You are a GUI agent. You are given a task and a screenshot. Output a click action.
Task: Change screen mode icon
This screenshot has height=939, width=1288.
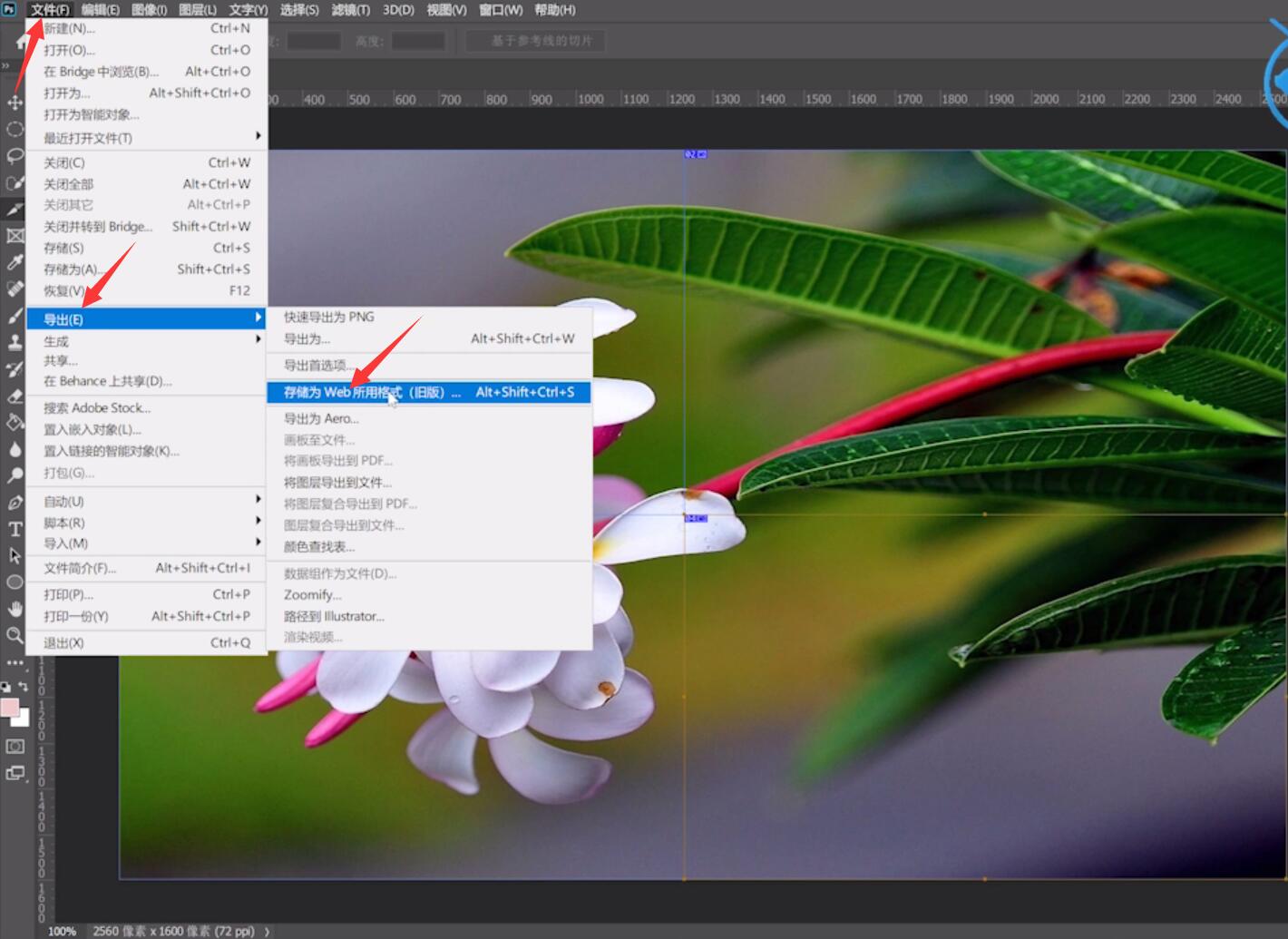tap(15, 773)
